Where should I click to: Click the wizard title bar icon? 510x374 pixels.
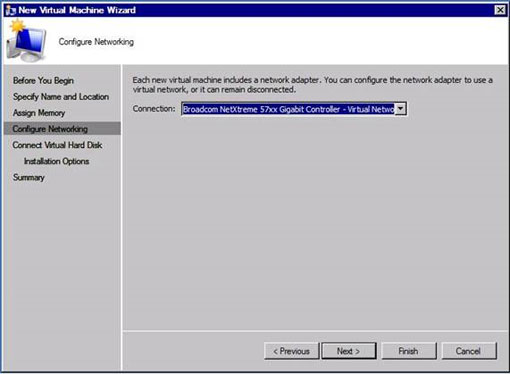tap(11, 10)
